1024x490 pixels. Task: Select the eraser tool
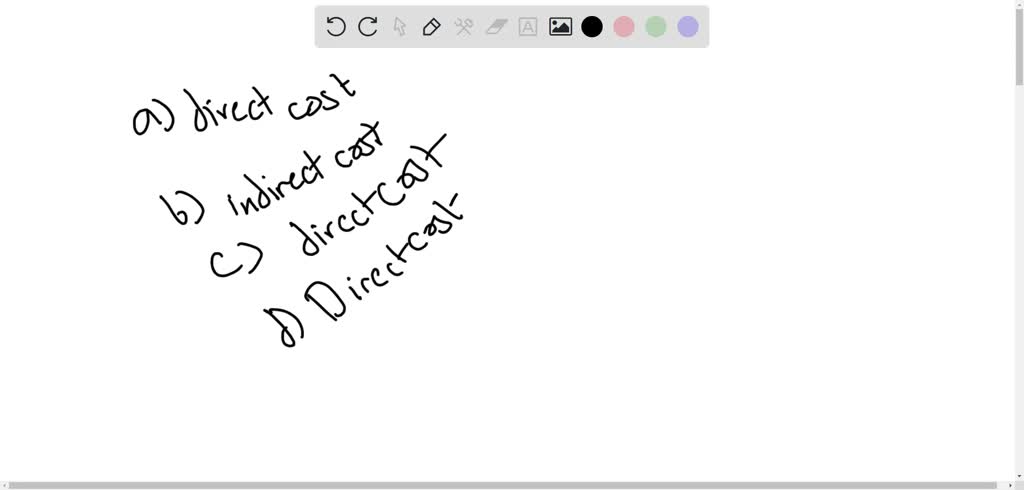(x=496, y=27)
